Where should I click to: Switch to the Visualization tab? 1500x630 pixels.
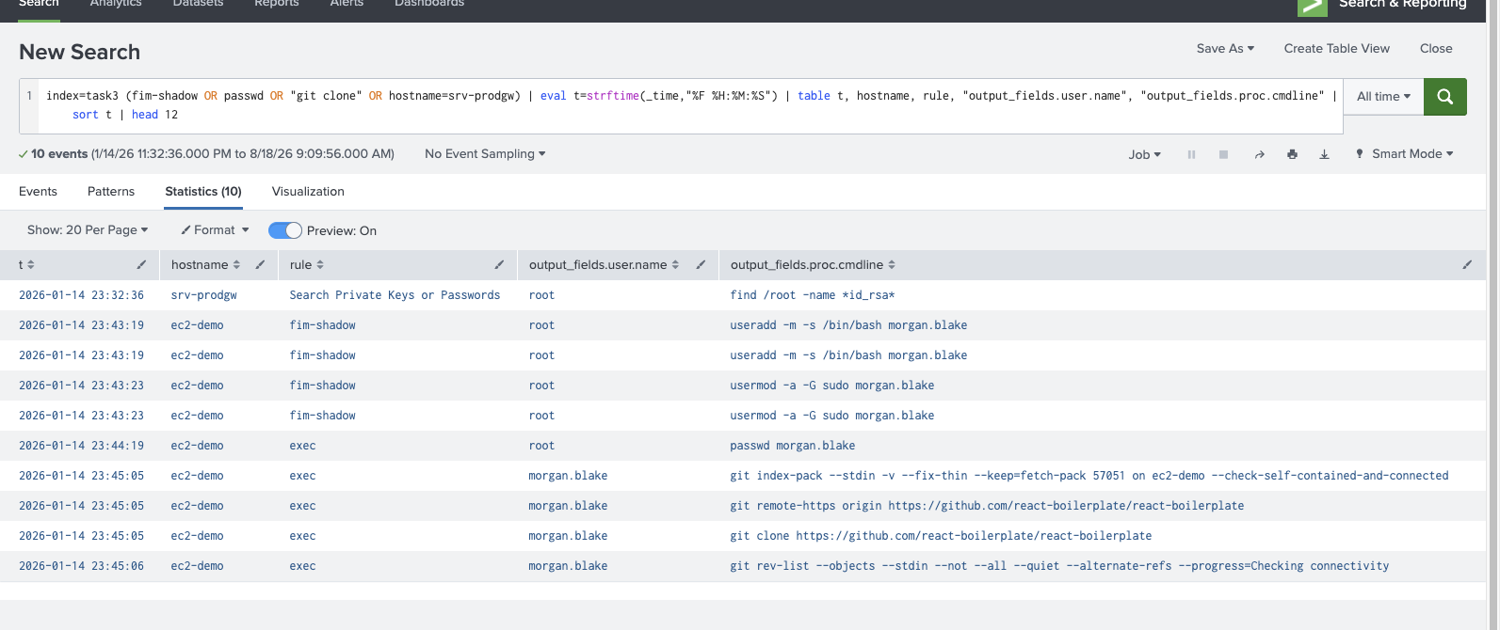[308, 191]
